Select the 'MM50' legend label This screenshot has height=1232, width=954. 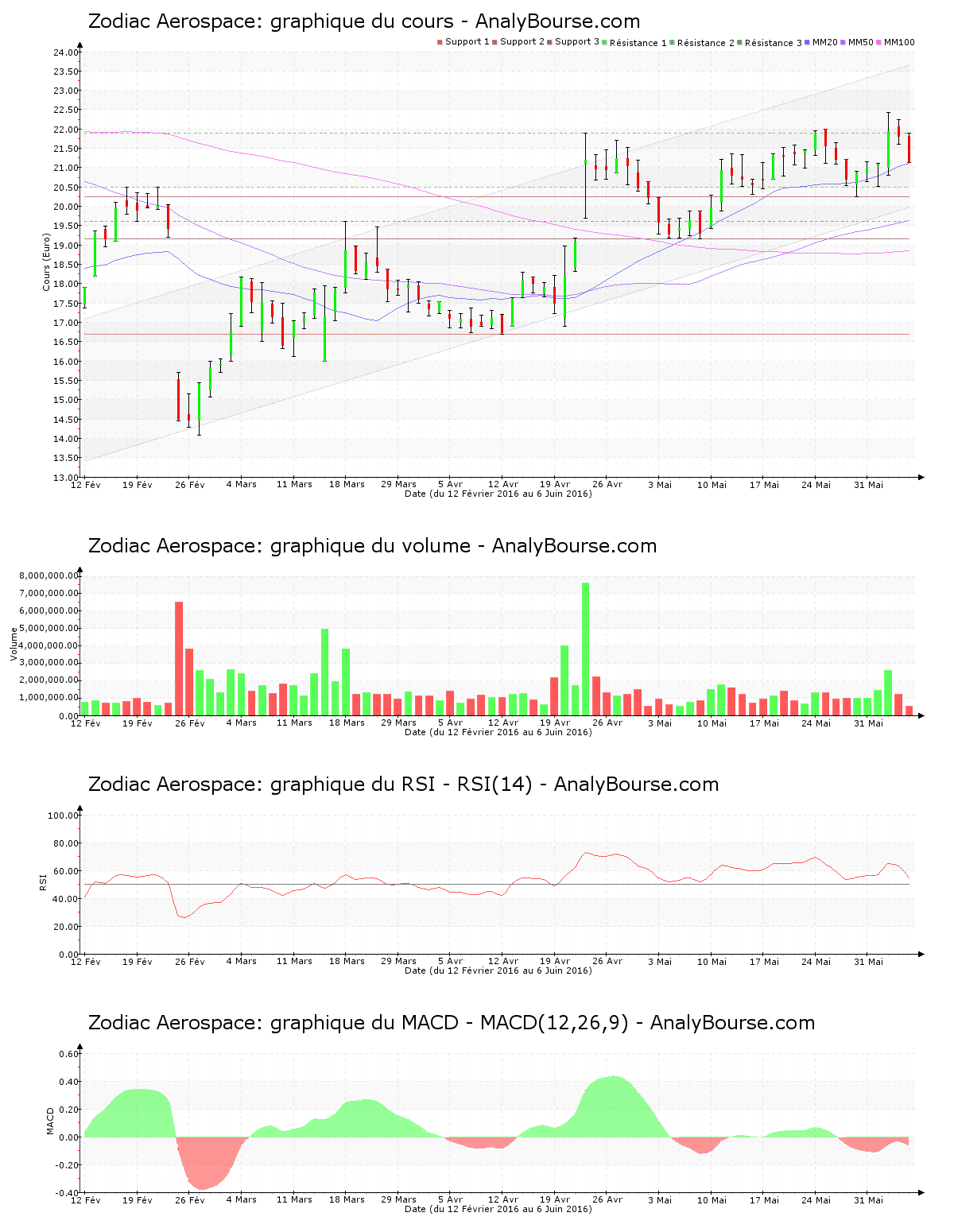click(x=861, y=42)
